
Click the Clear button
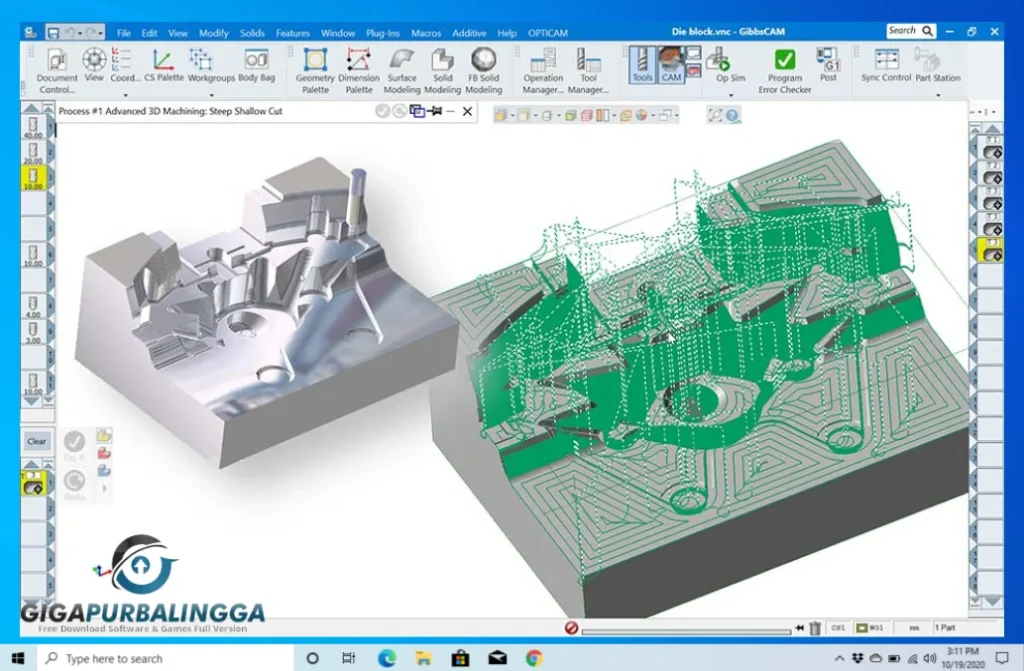click(x=37, y=441)
